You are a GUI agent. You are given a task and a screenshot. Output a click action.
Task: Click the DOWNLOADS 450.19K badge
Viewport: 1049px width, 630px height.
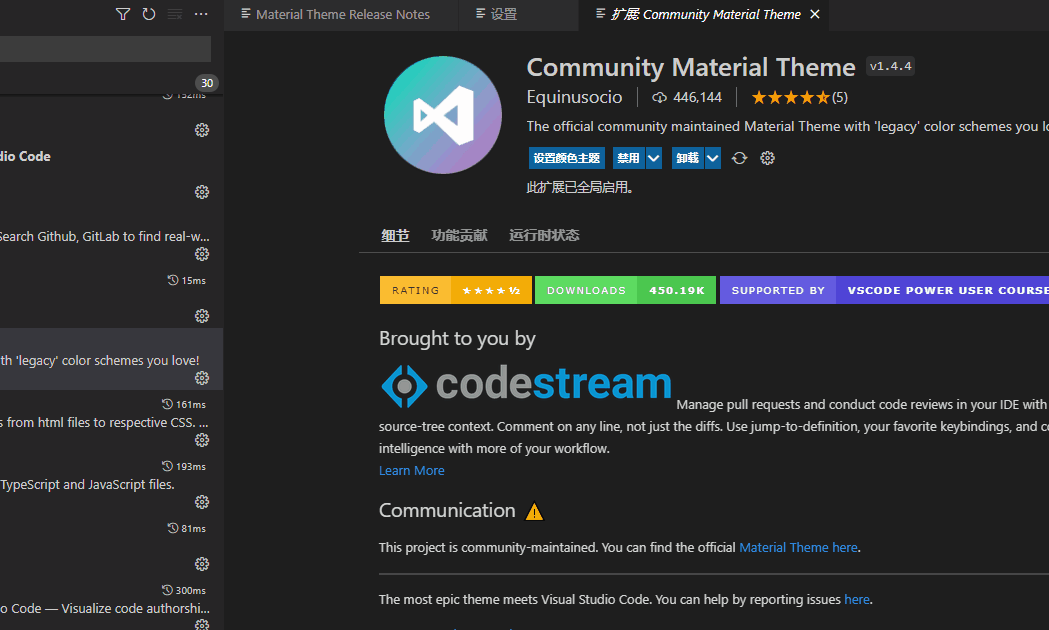pyautogui.click(x=625, y=290)
